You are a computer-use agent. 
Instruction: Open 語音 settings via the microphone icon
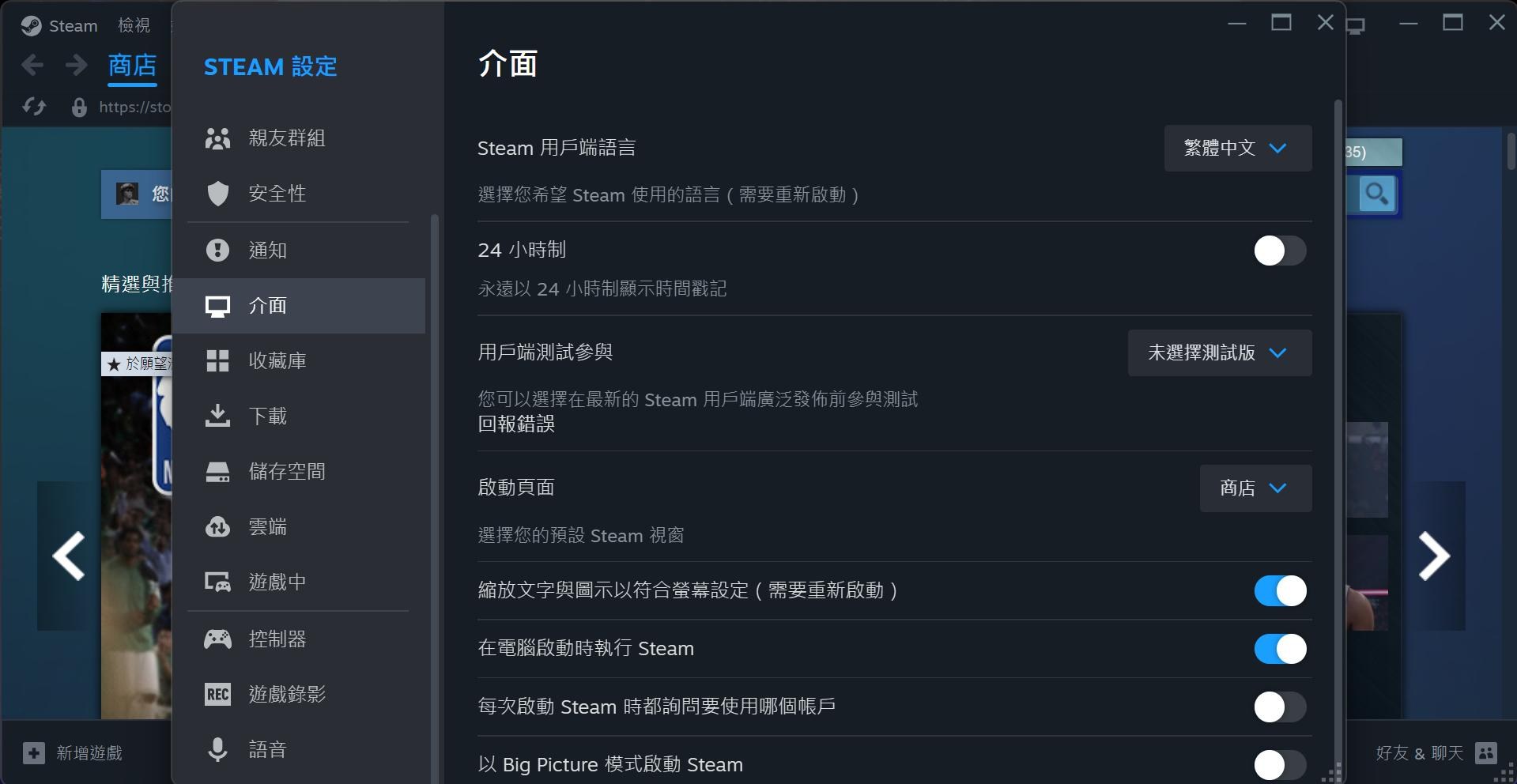tap(217, 749)
